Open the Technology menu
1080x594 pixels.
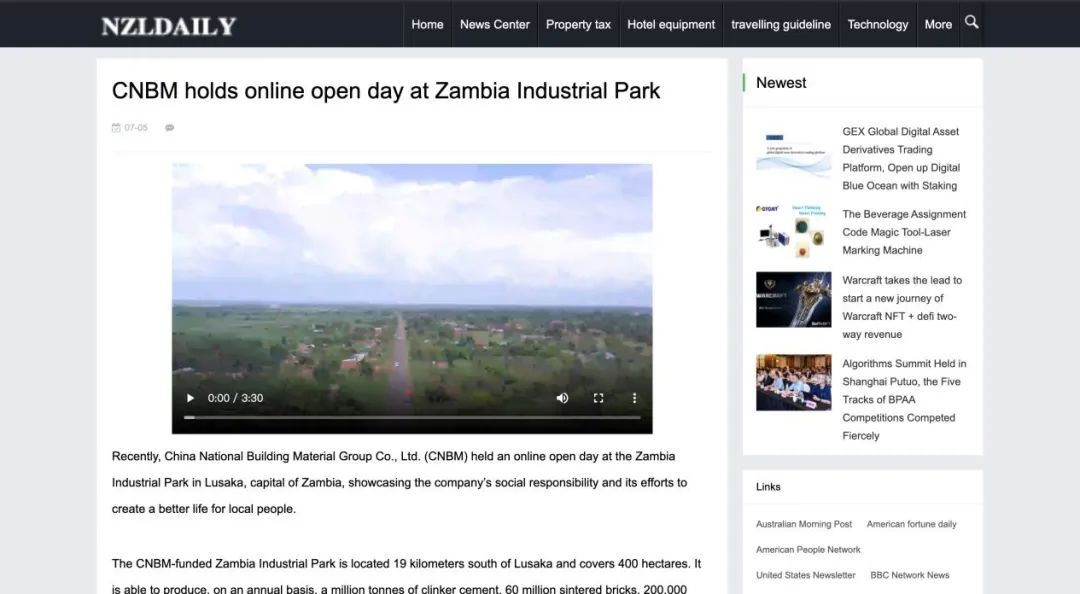(877, 25)
